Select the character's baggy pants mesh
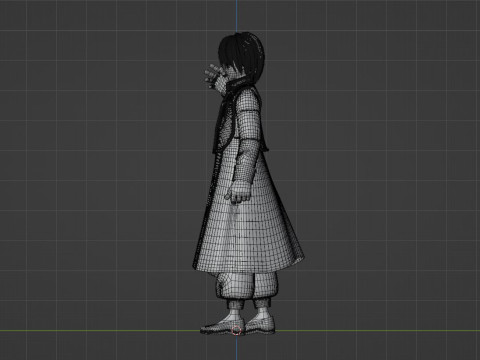The width and height of the screenshot is (480, 360). (247, 285)
